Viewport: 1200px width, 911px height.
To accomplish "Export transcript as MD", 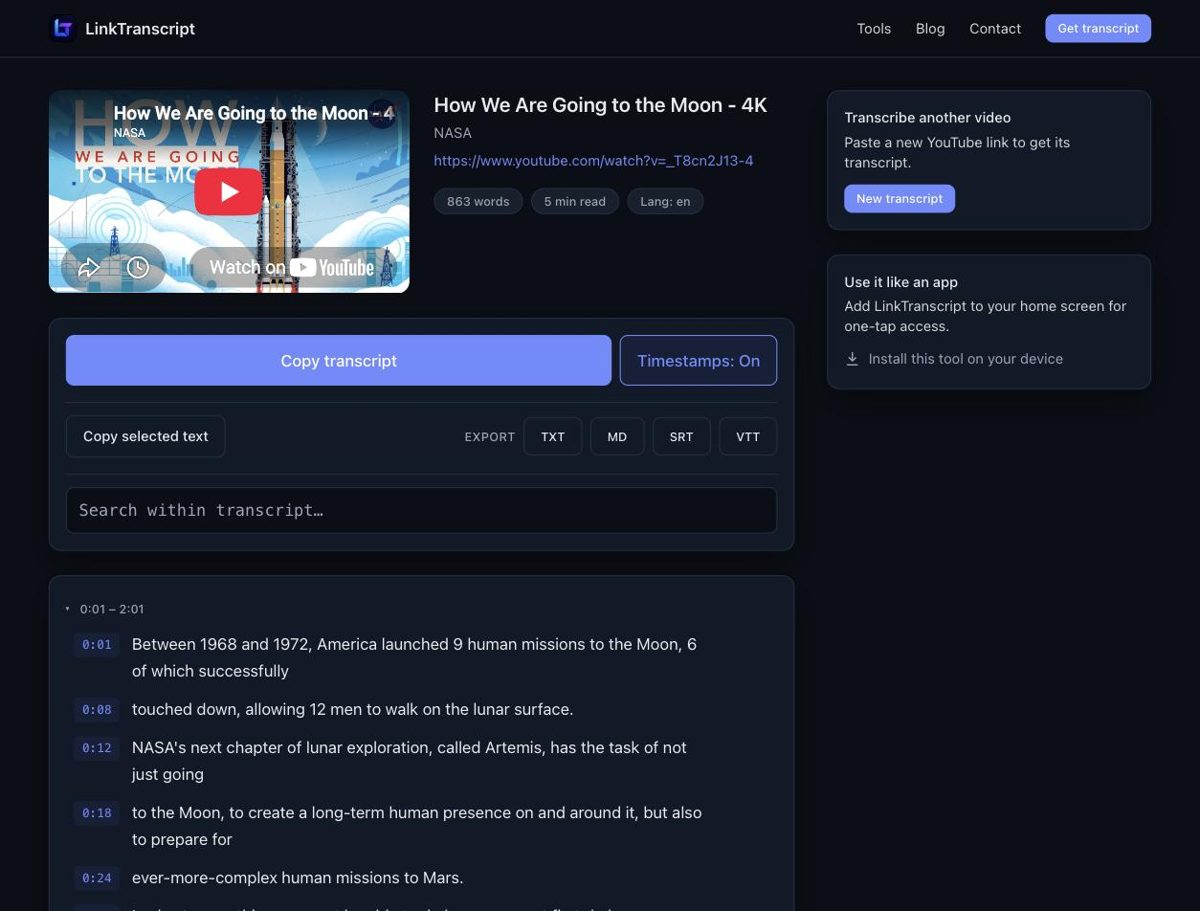I will (617, 437).
